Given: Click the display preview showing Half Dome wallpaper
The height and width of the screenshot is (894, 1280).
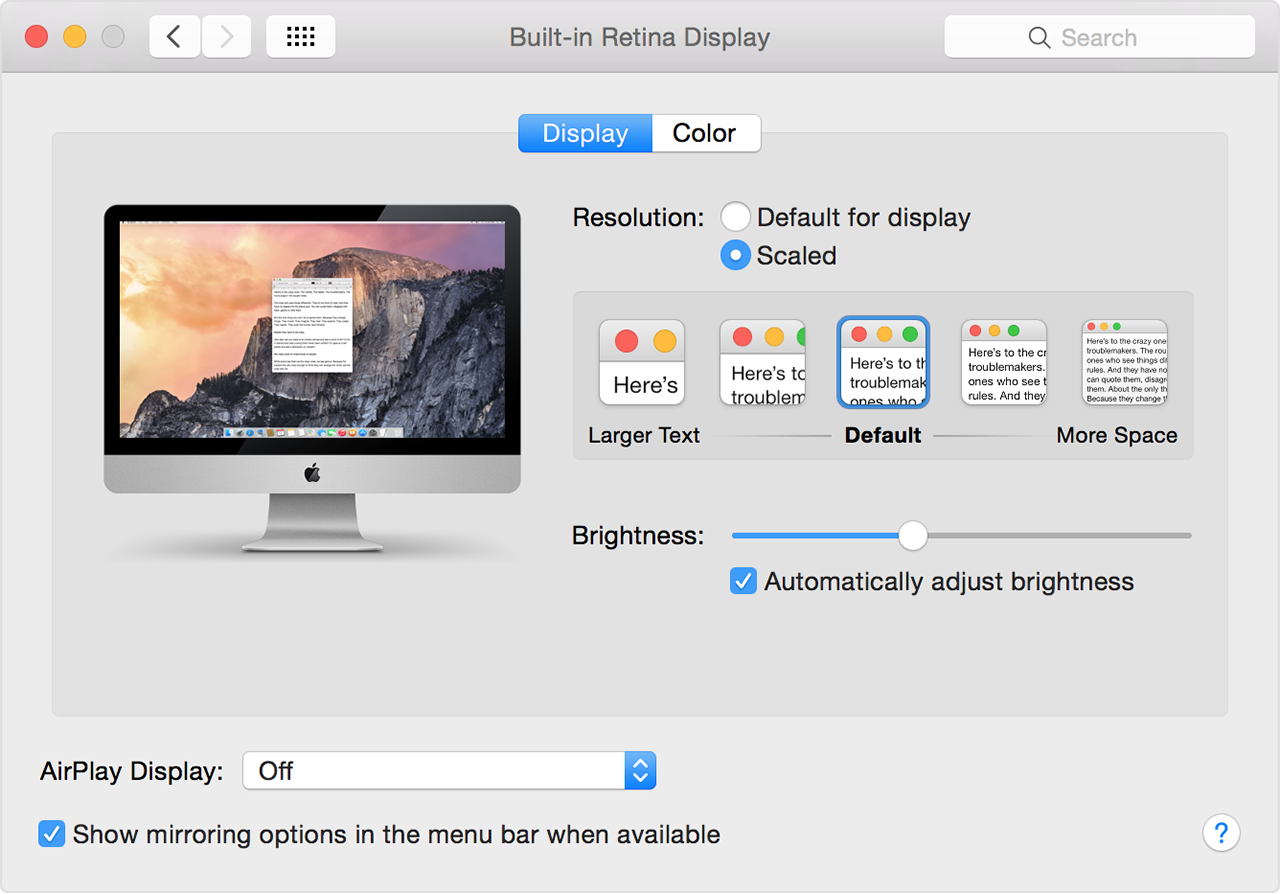Looking at the screenshot, I should coord(312,330).
